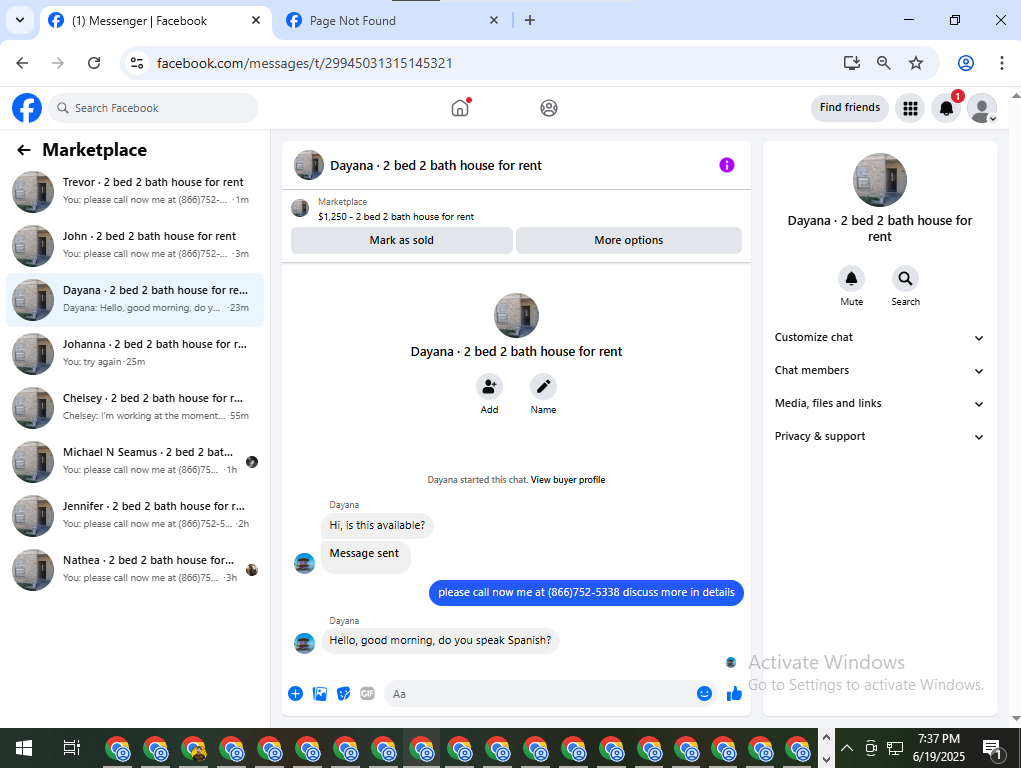1021x768 pixels.
Task: Open View buyer profile link
Action: [x=568, y=480]
